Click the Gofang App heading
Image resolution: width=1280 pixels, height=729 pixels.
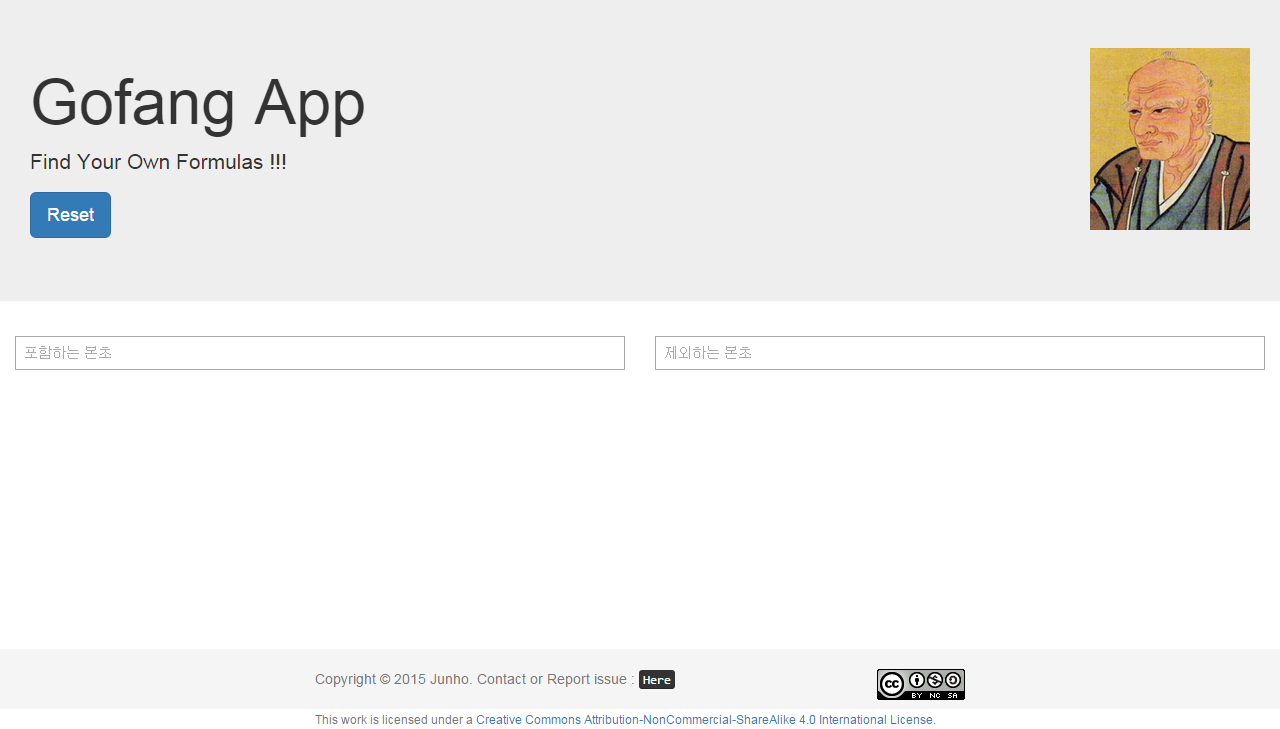198,102
